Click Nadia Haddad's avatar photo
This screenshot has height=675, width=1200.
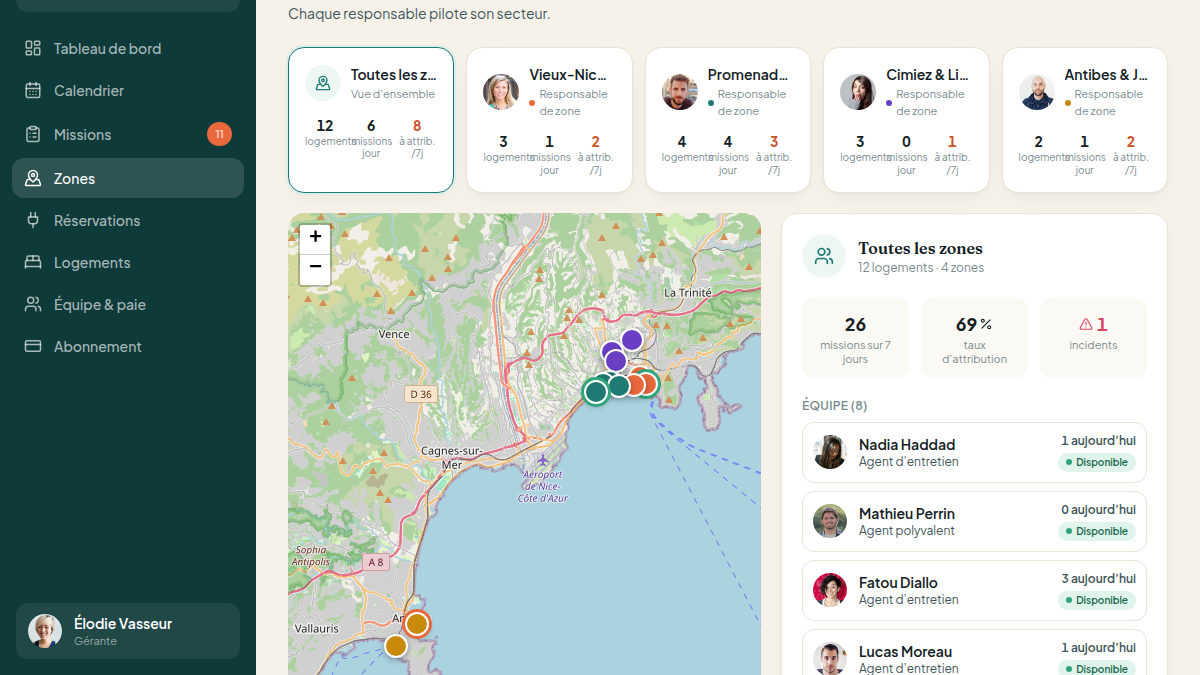[830, 452]
